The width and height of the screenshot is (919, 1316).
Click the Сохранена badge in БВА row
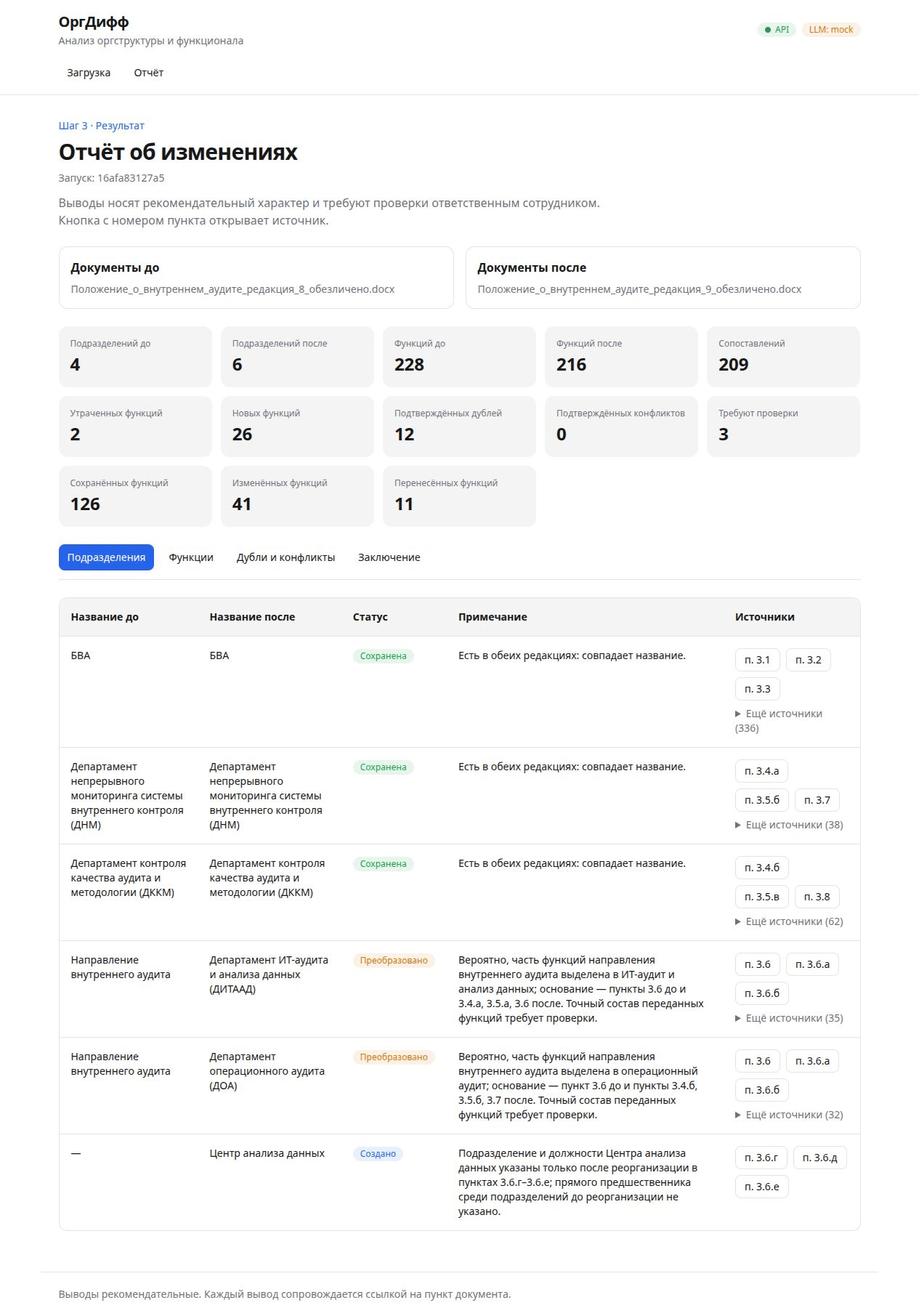383,656
